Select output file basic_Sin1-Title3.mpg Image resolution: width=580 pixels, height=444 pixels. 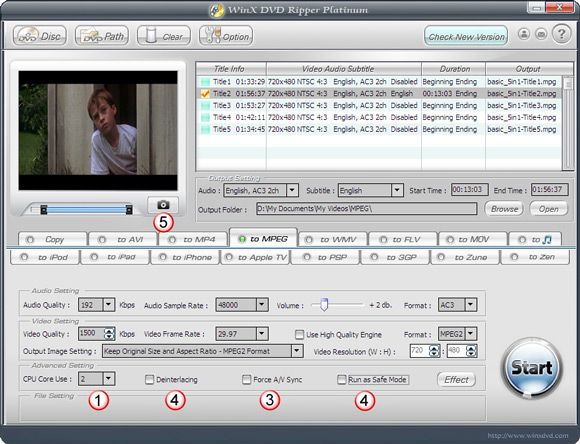522,105
